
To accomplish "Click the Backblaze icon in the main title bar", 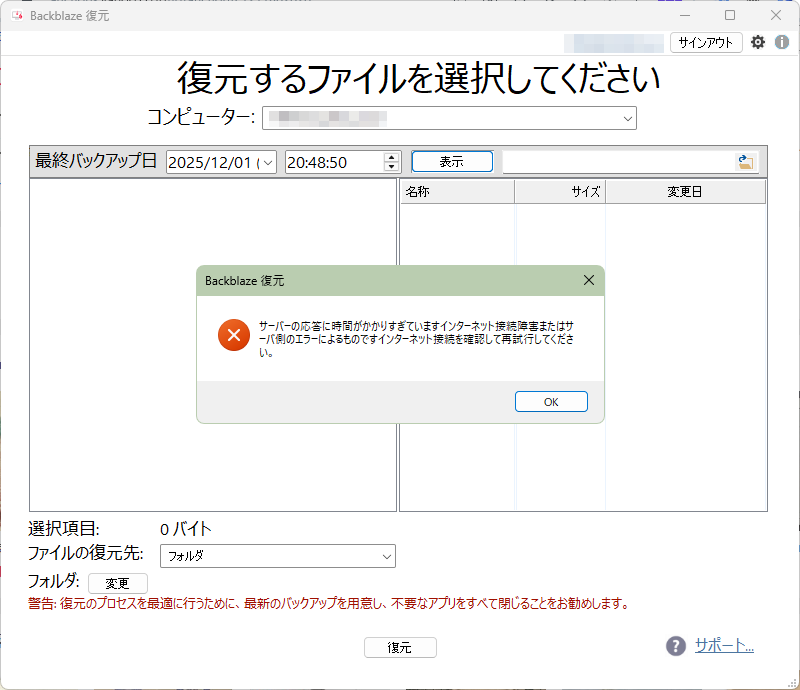I will coord(15,15).
